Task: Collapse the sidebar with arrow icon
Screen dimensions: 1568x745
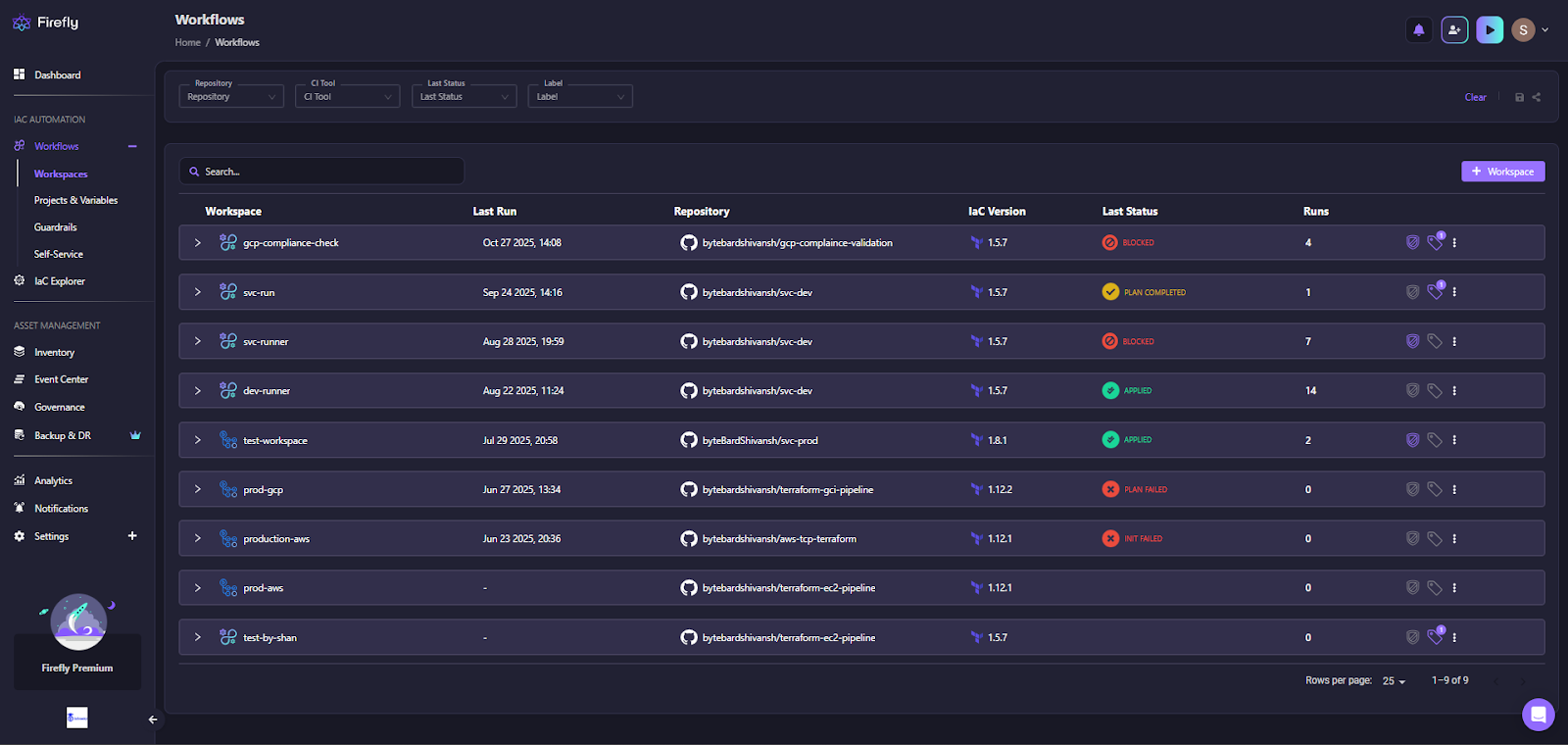Action: coord(153,720)
